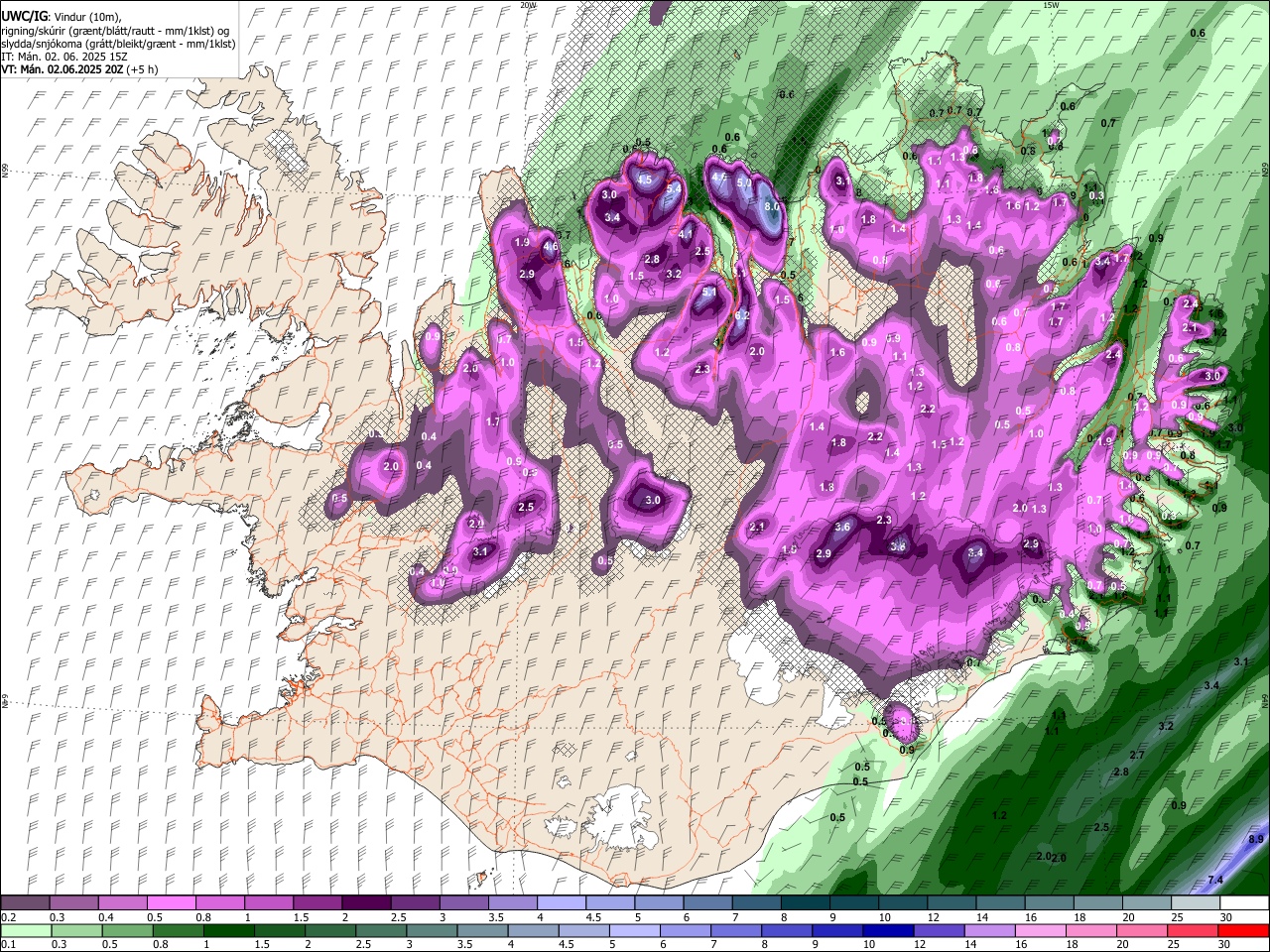Click the 'IT: Mán. 02. 06. 2025 15Z' line
Viewport: 1270px width, 952px height.
pos(63,58)
